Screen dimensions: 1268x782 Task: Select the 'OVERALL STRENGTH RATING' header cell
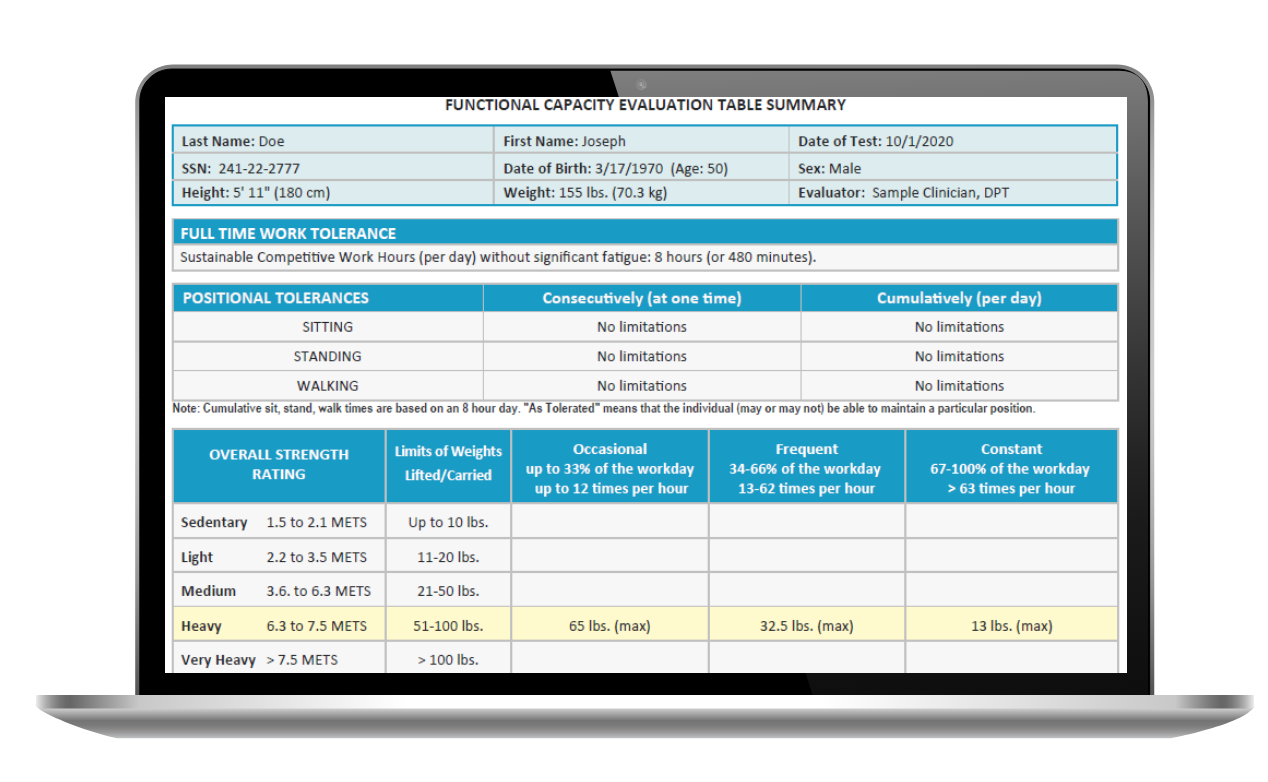pyautogui.click(x=279, y=465)
